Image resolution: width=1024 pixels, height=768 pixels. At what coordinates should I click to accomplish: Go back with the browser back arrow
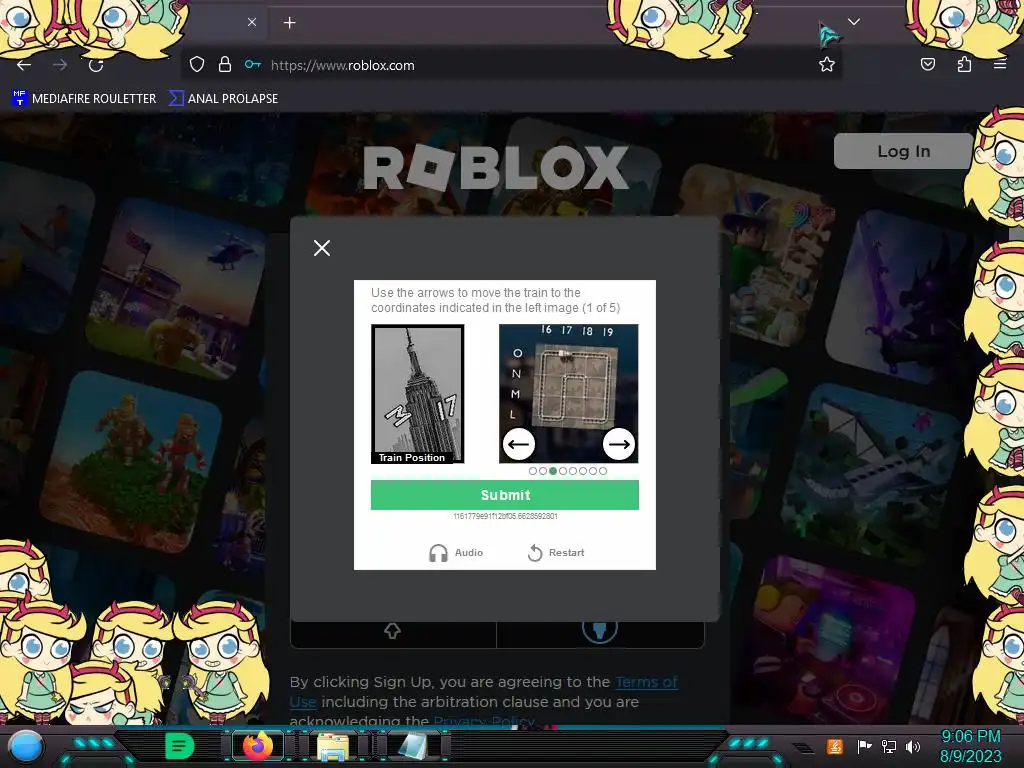click(x=24, y=65)
